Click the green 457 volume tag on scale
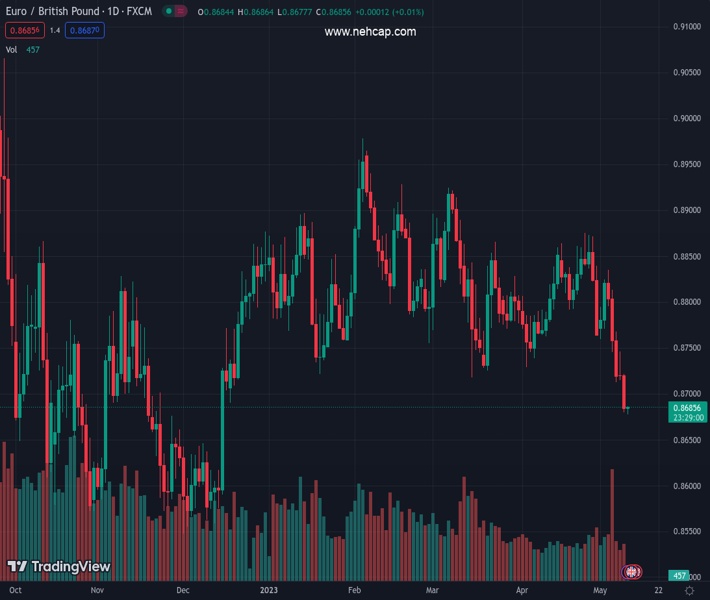This screenshot has height=600, width=710. 680,576
